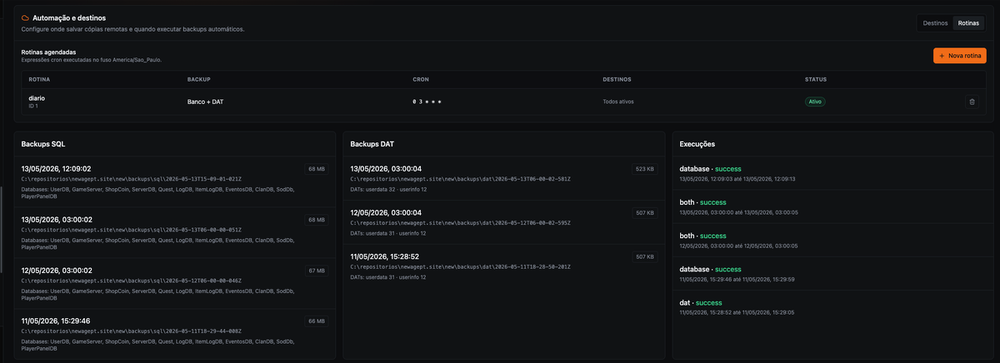Image resolution: width=1000 pixels, height=363 pixels.
Task: Open SQL backup 12/05/2026, 03:00:02
Action: point(175,283)
